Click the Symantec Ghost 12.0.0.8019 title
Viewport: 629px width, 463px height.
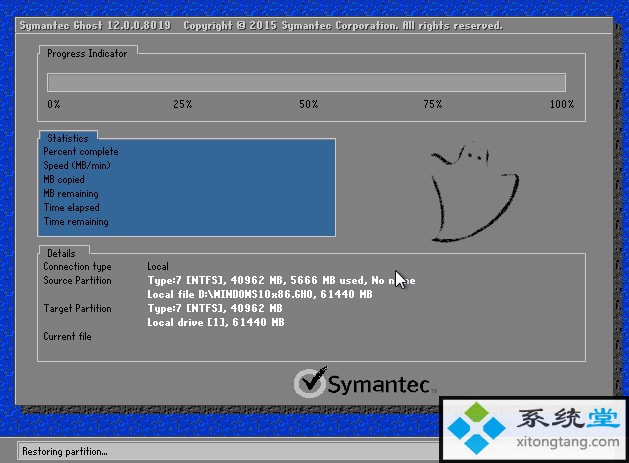(95, 26)
